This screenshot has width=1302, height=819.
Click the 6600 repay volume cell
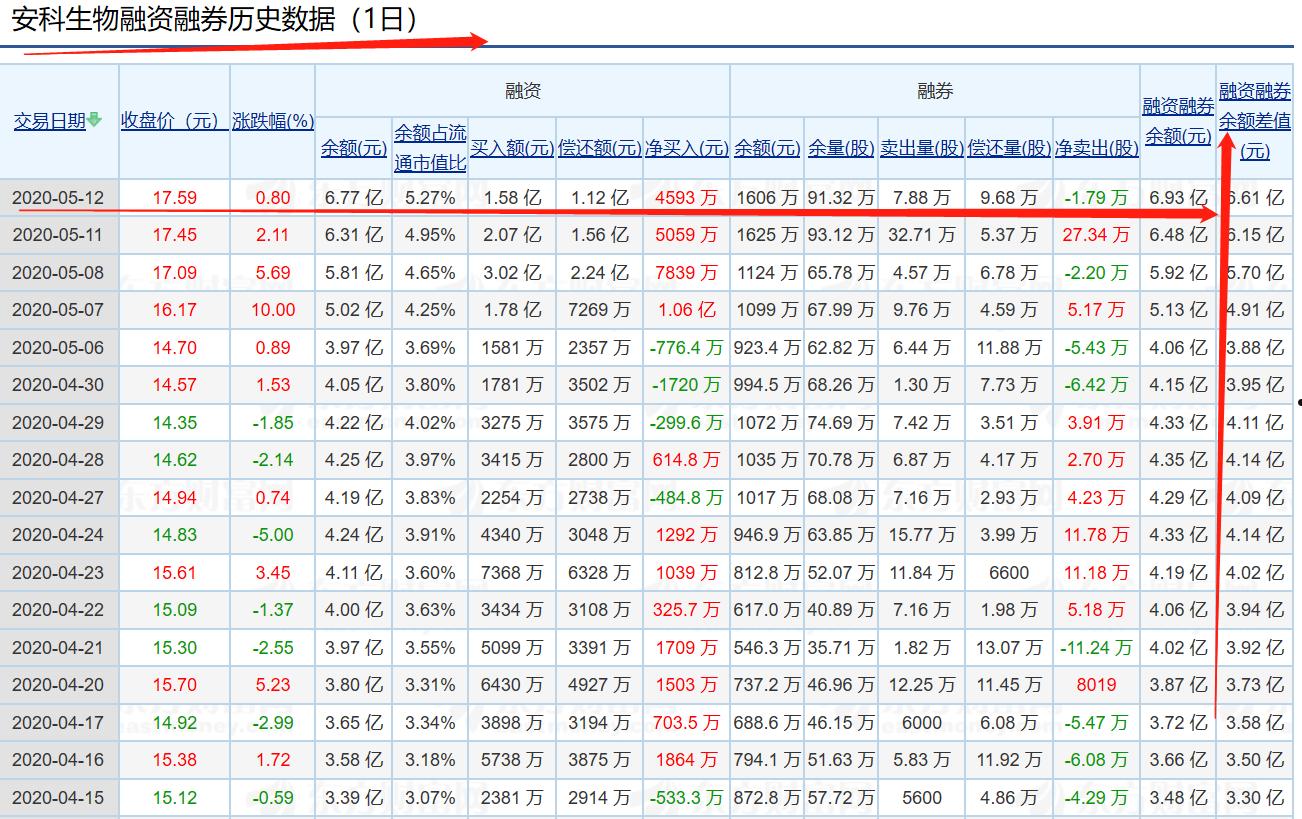(x=1009, y=573)
